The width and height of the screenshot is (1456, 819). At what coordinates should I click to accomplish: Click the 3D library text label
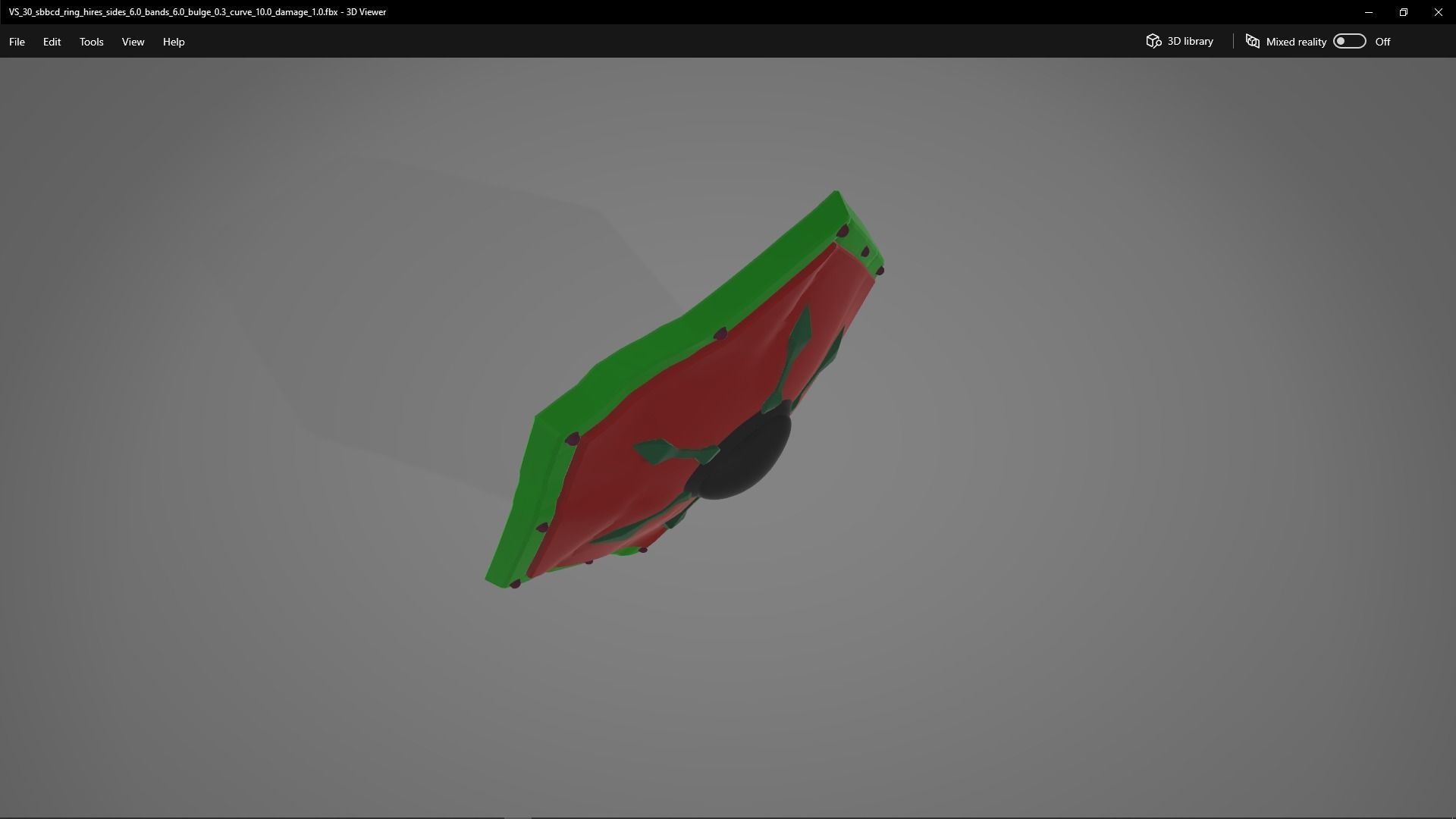tap(1190, 42)
